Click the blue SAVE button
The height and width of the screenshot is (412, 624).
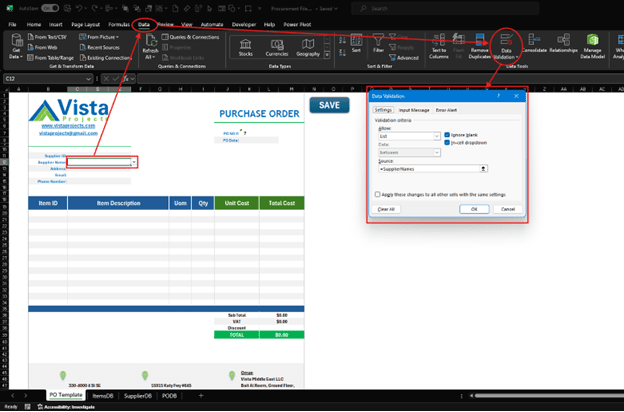click(x=329, y=105)
